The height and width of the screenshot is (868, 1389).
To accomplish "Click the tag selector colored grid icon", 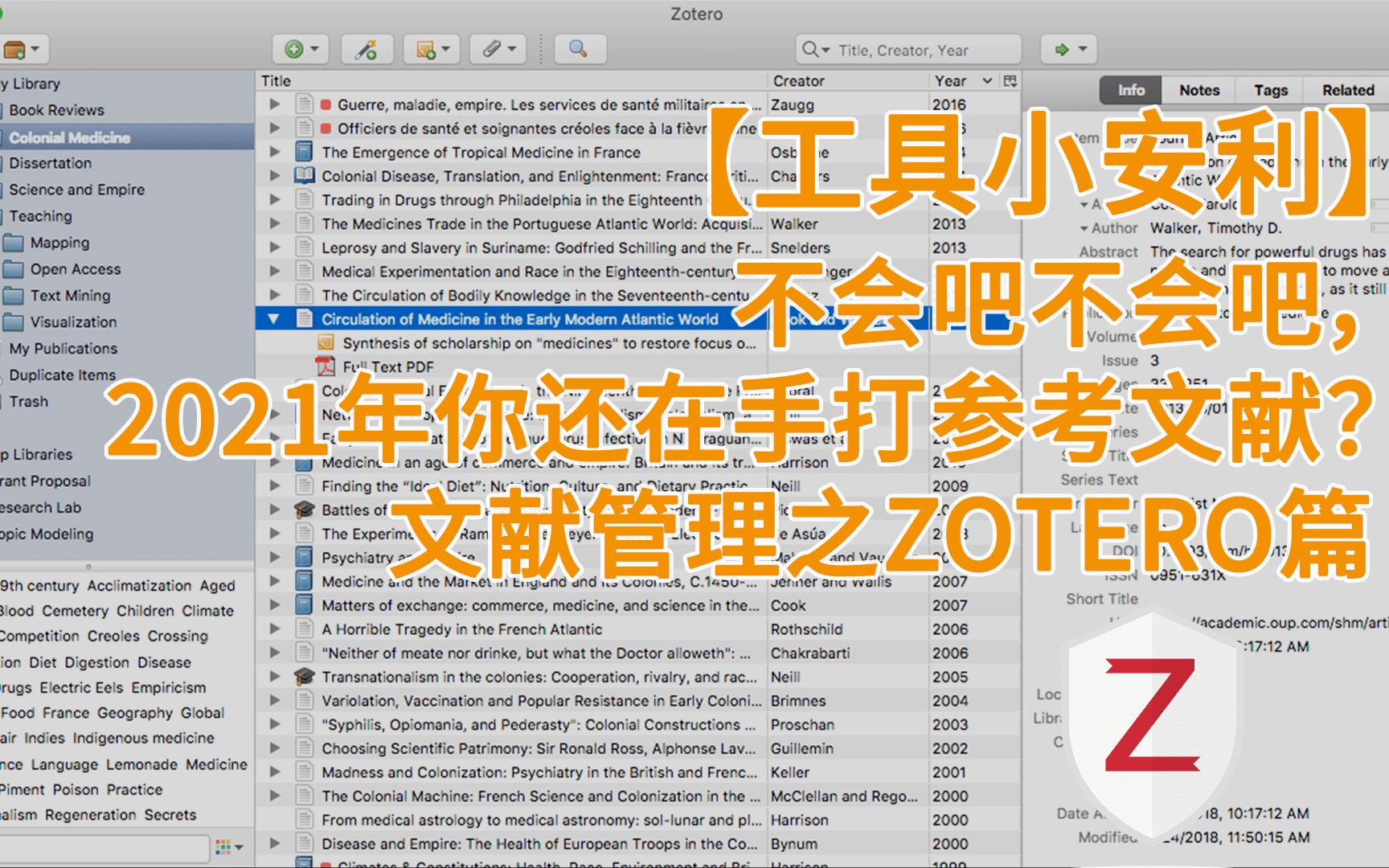I will [223, 846].
